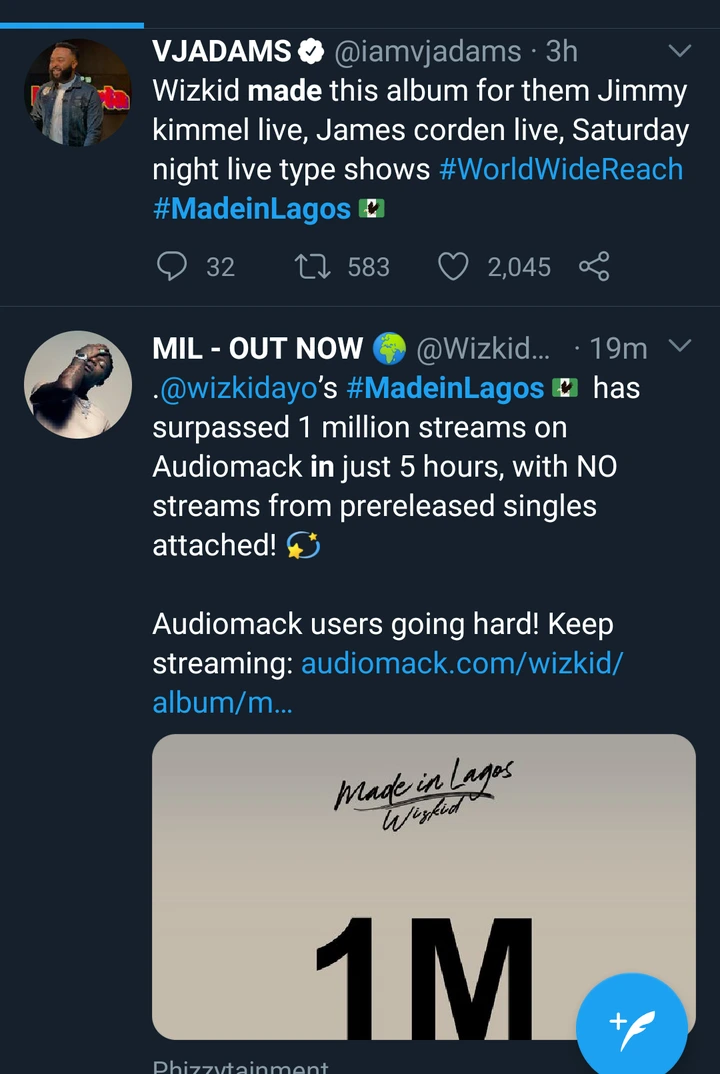This screenshot has width=720, height=1074.
Task: Tap the blue tab indicator bar at top
Action: pyautogui.click(x=72, y=24)
